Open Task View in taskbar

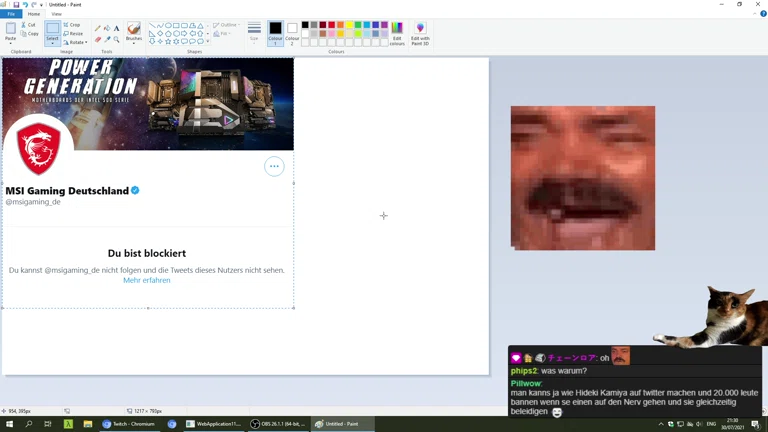(48, 424)
